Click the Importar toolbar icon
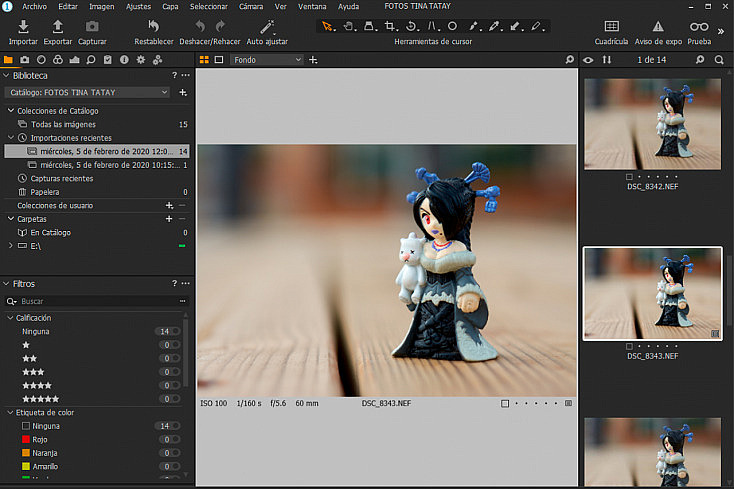Image resolution: width=734 pixels, height=489 pixels. pyautogui.click(x=23, y=27)
